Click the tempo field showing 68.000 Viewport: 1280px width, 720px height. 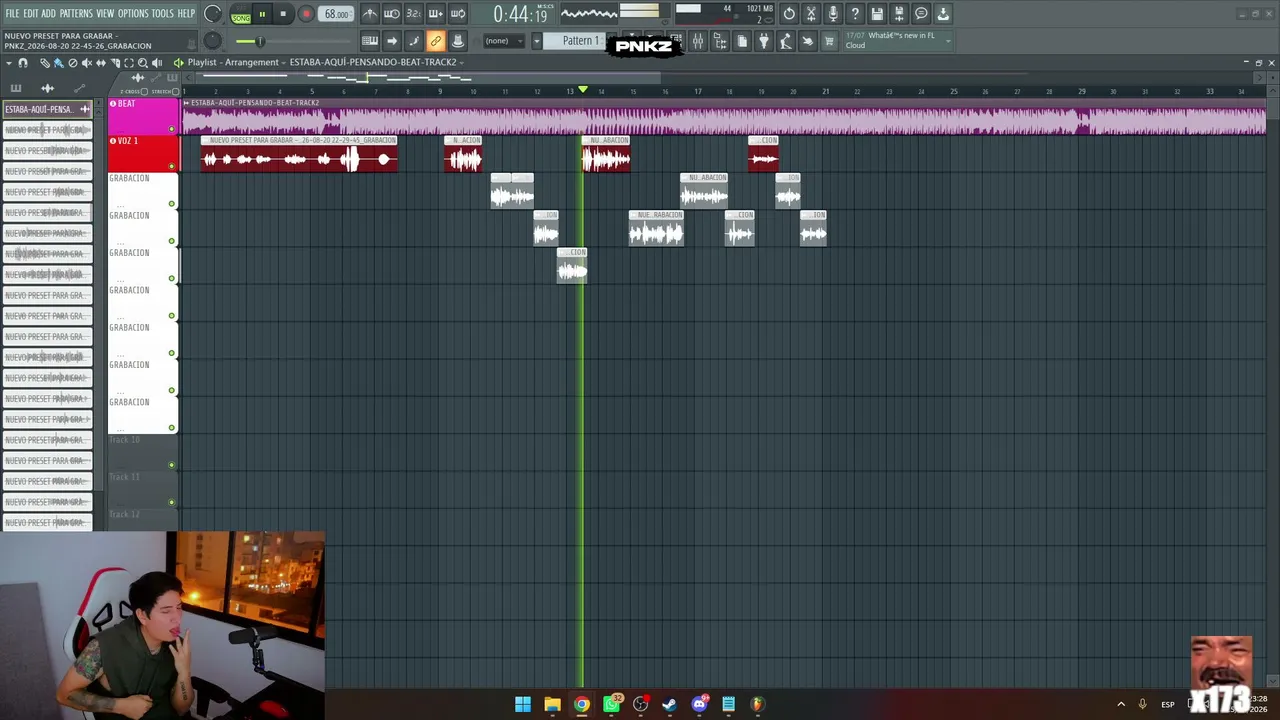click(x=337, y=14)
